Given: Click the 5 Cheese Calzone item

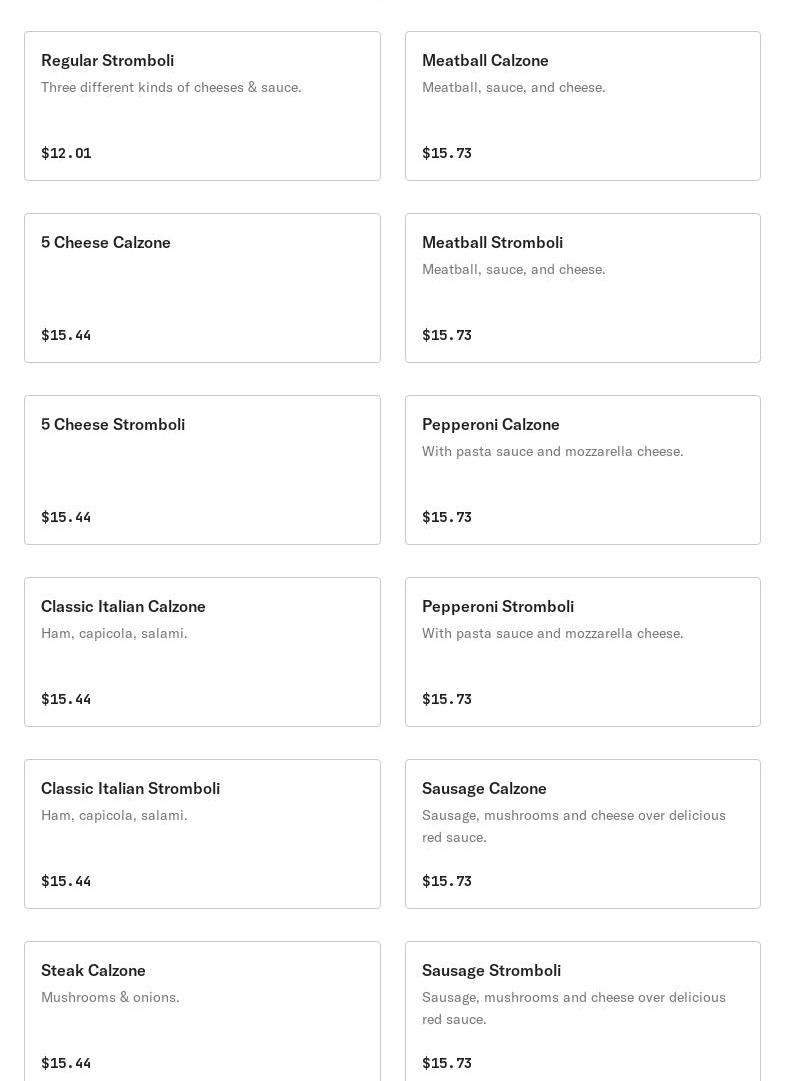Looking at the screenshot, I should (x=202, y=288).
